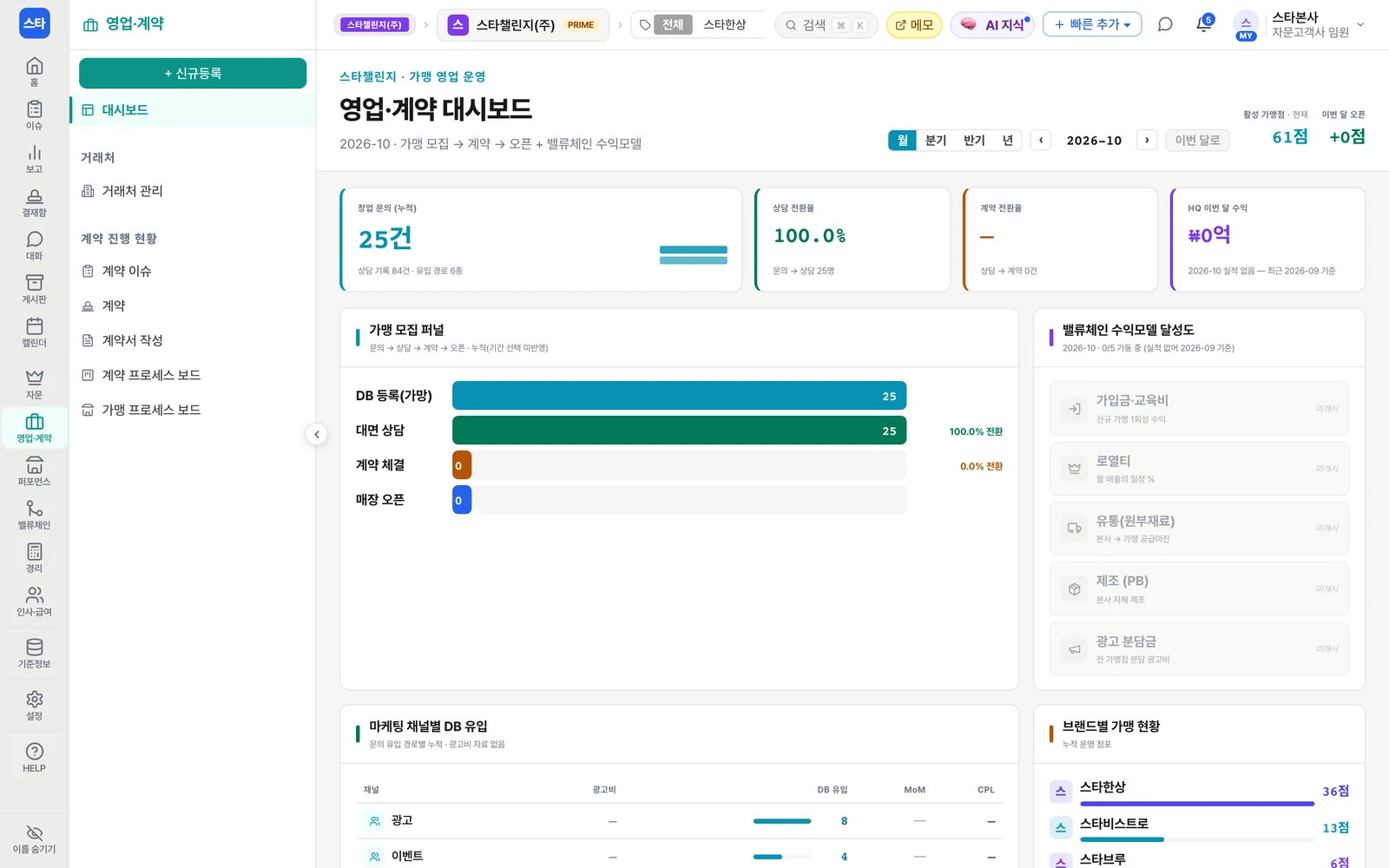
Task: Click the 이번 달로 button
Action: pos(1197,140)
